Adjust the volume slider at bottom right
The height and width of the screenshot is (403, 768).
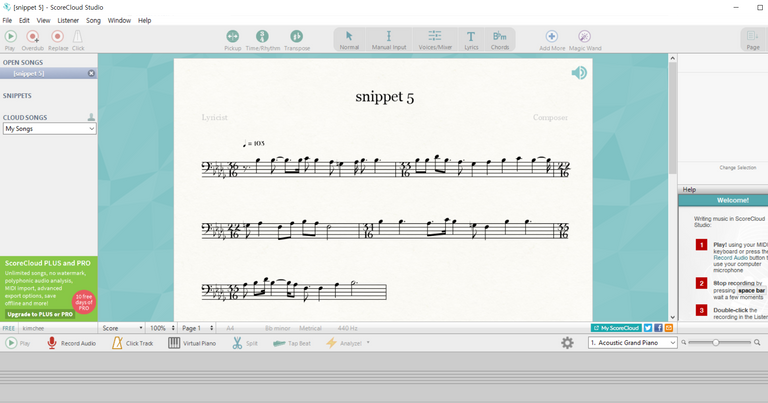(x=714, y=343)
